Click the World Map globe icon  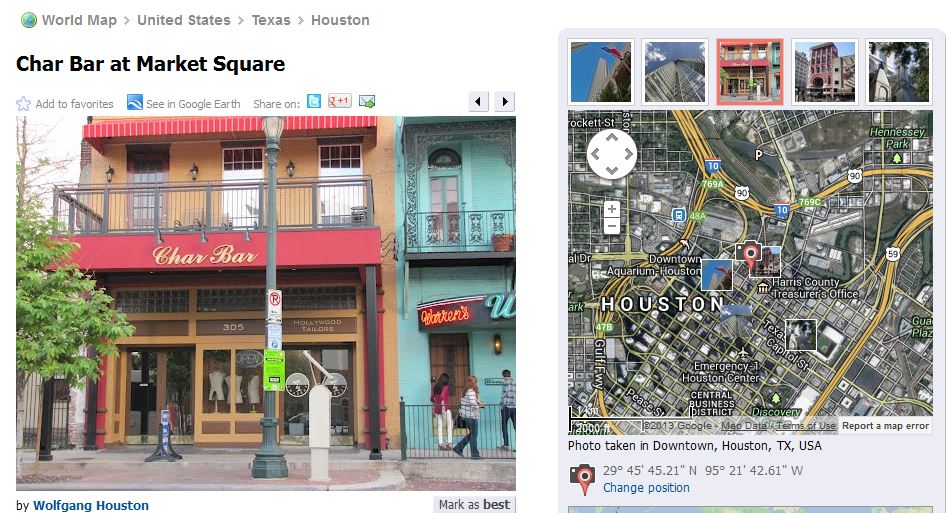pos(29,20)
